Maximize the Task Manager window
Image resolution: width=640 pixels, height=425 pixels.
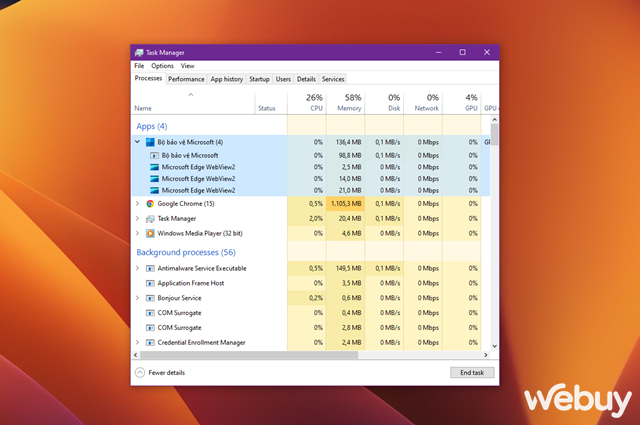tap(462, 52)
